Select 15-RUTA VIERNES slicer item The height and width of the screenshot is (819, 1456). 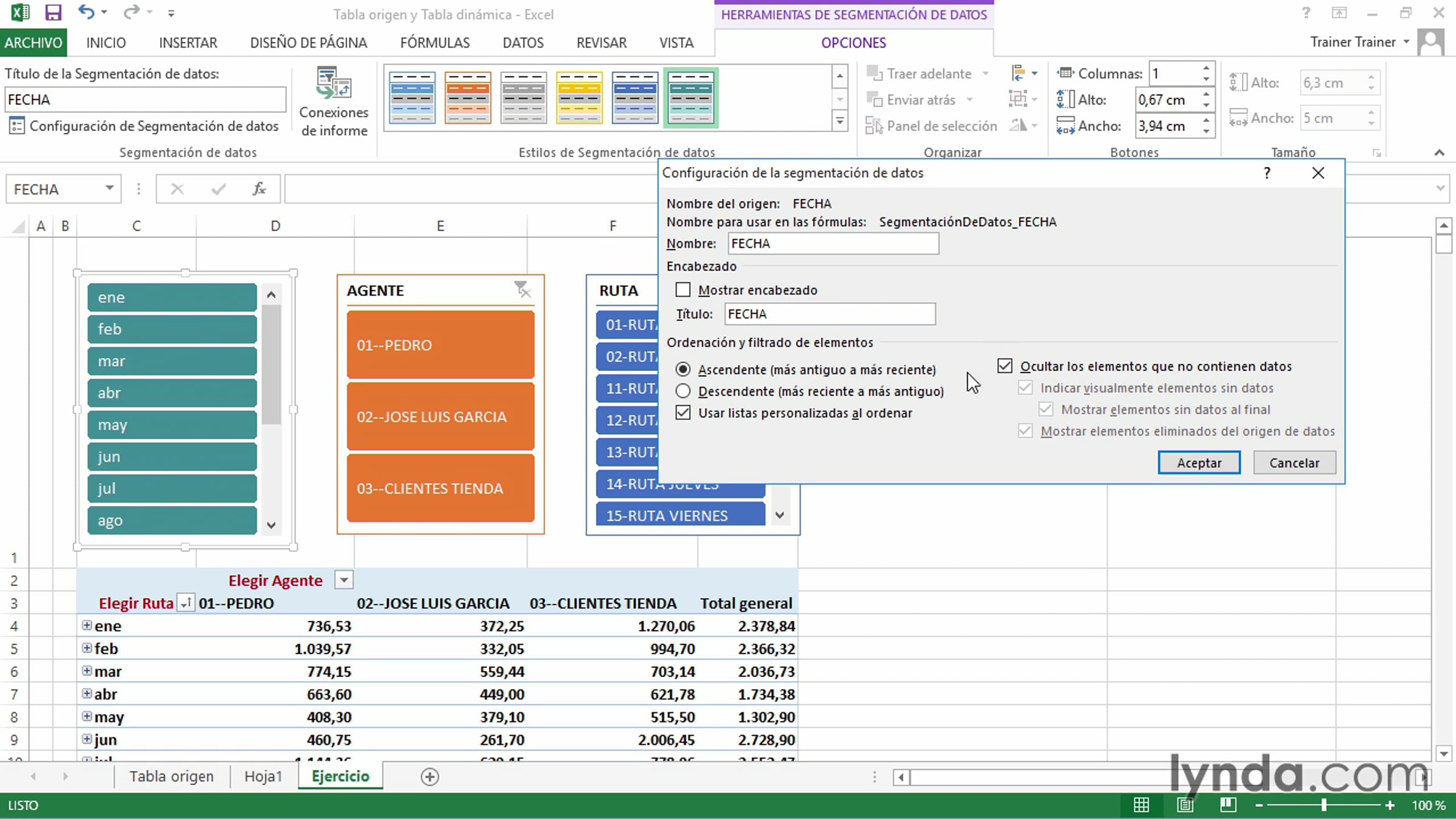point(681,515)
